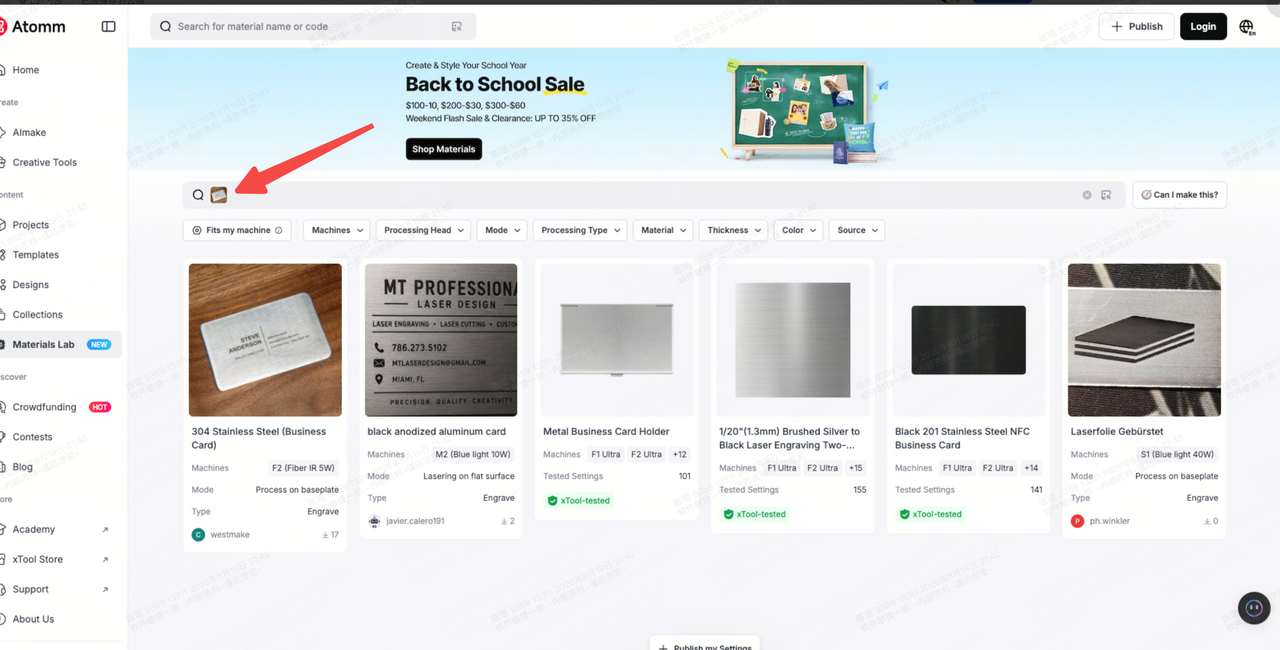Open the language globe selector
Viewport: 1280px width, 650px height.
[1246, 27]
